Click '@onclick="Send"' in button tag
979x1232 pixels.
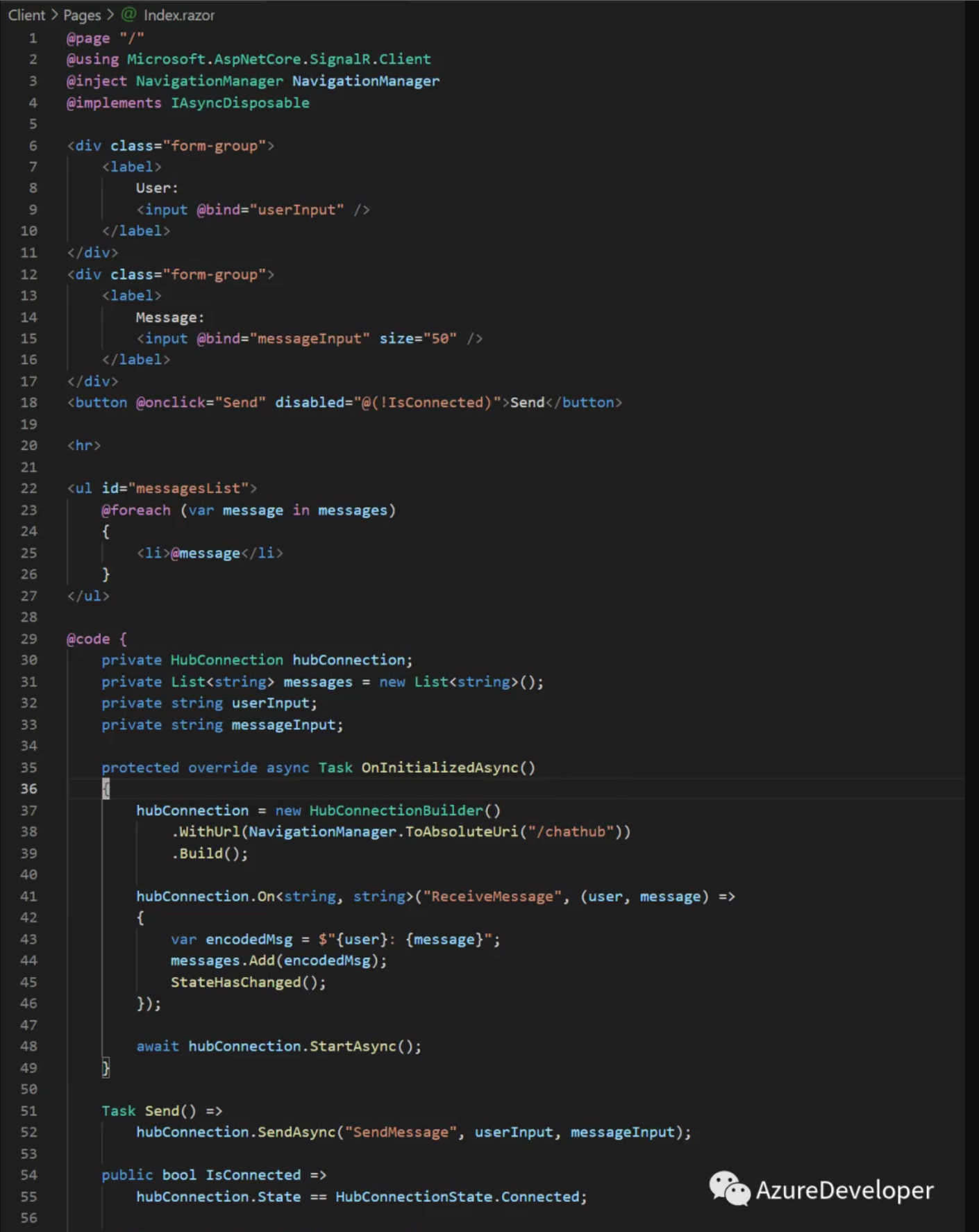pos(201,403)
